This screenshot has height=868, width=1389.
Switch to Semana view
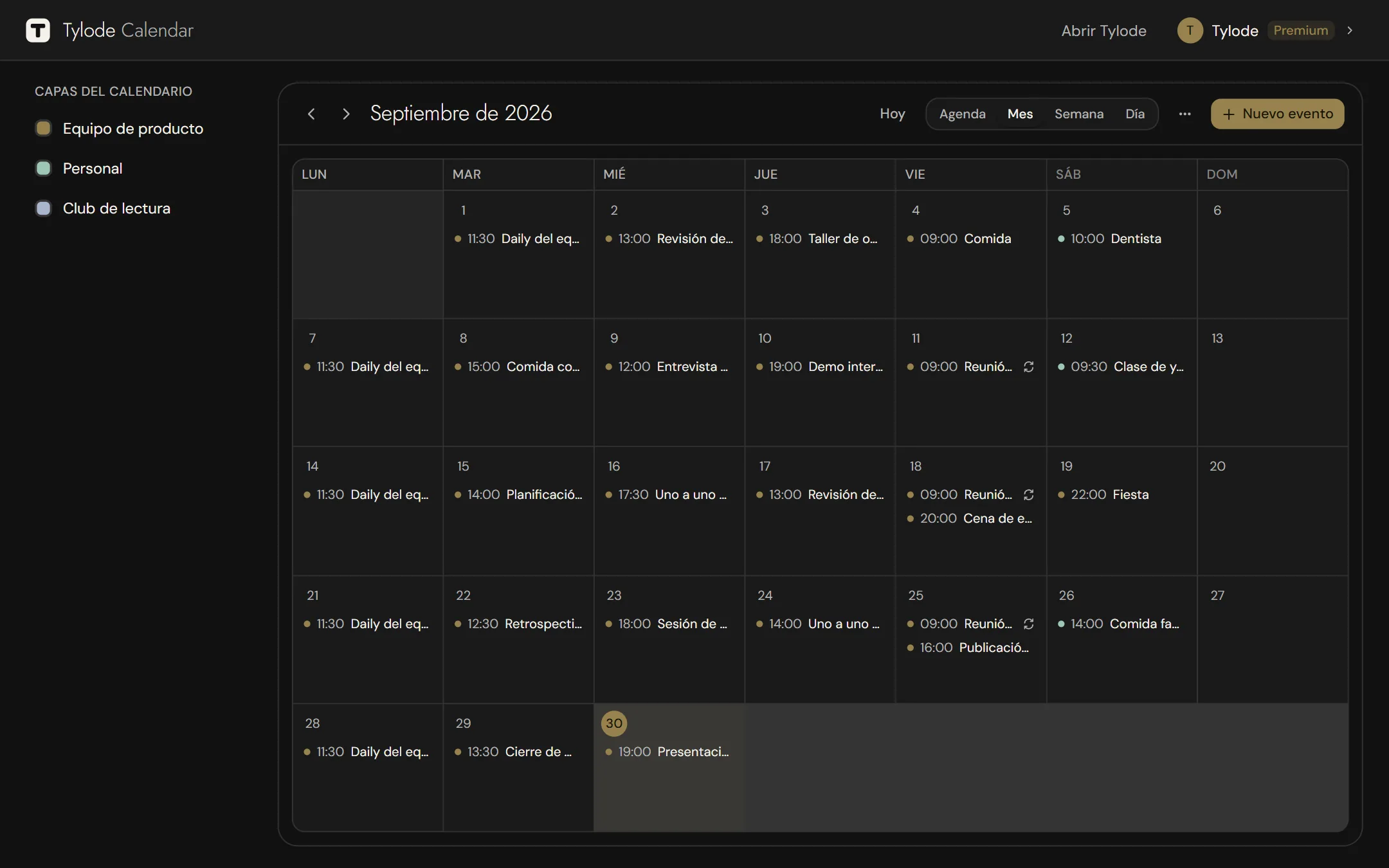point(1079,114)
